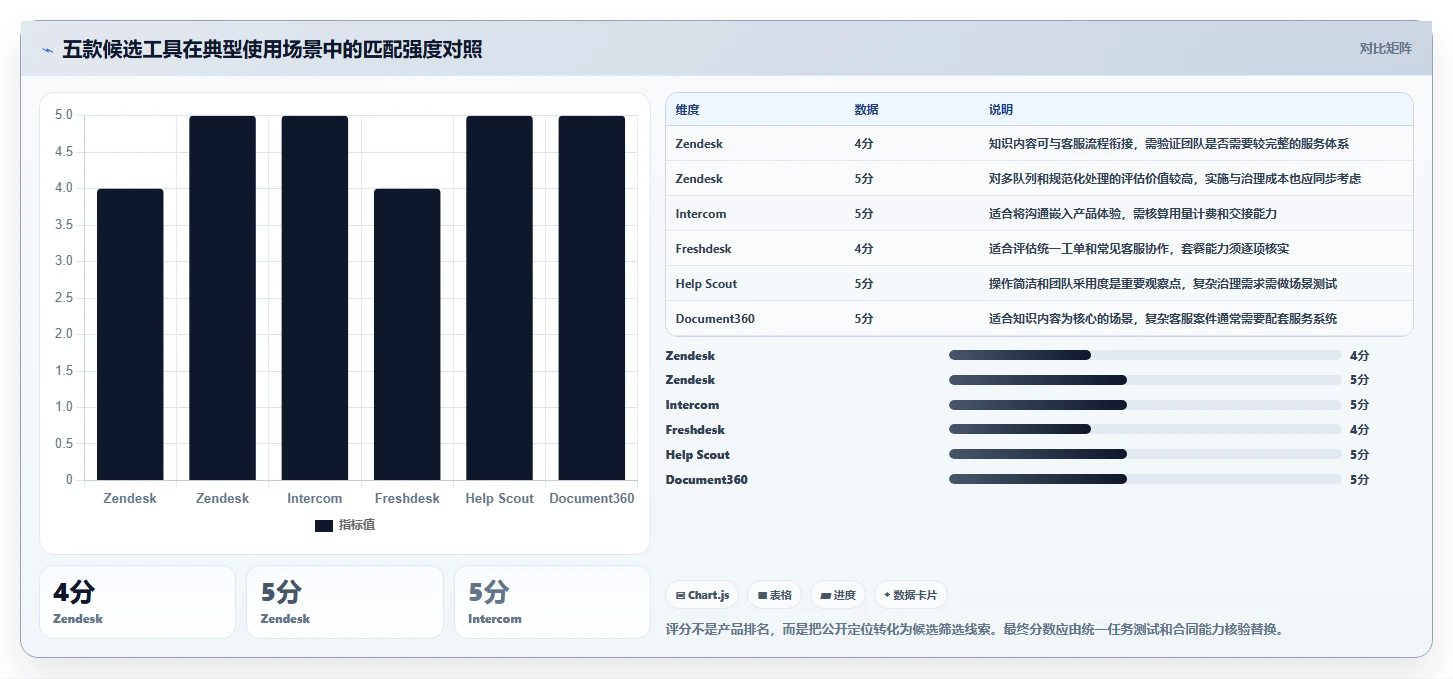Click table text starting 操作简洁和团队采用度

pos(1163,284)
